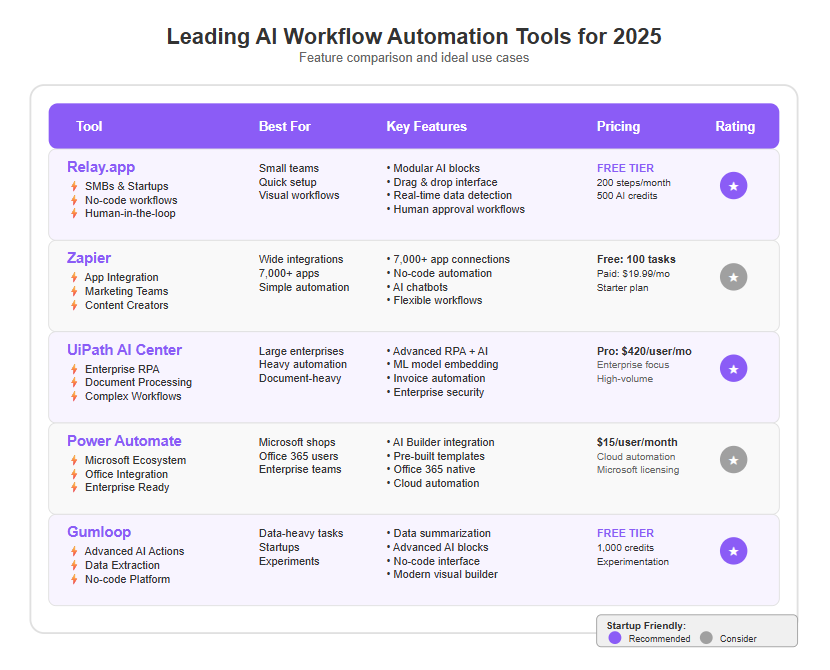Screen dimensions: 830x670
Task: Click lightning bolt beside Enterprise RPA
Action: point(74,369)
